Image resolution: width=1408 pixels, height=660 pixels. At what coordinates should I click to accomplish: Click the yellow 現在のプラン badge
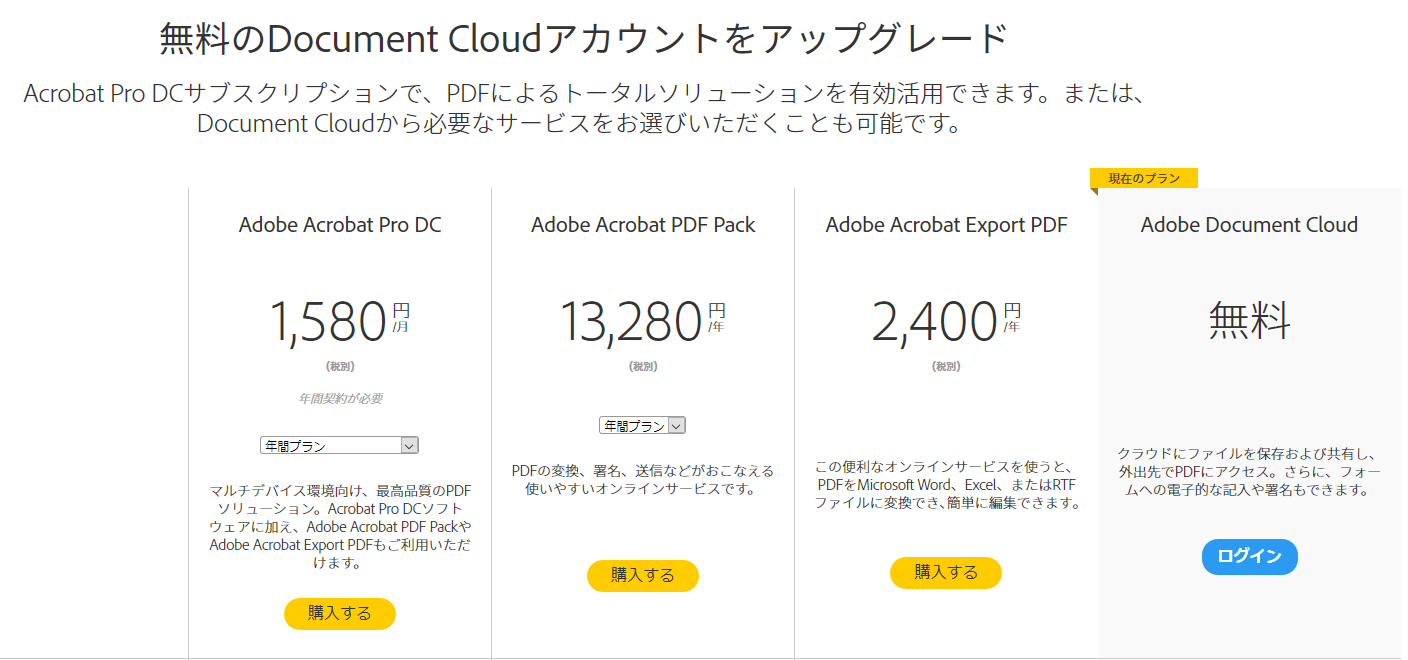(x=1144, y=177)
